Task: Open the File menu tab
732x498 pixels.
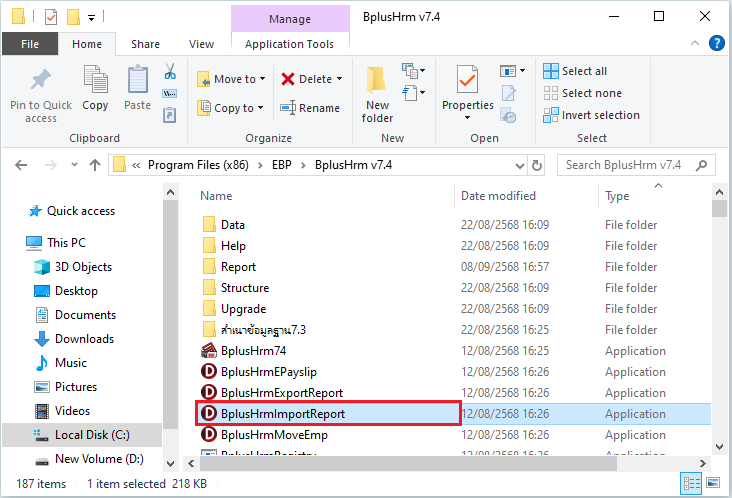Action: (x=30, y=44)
